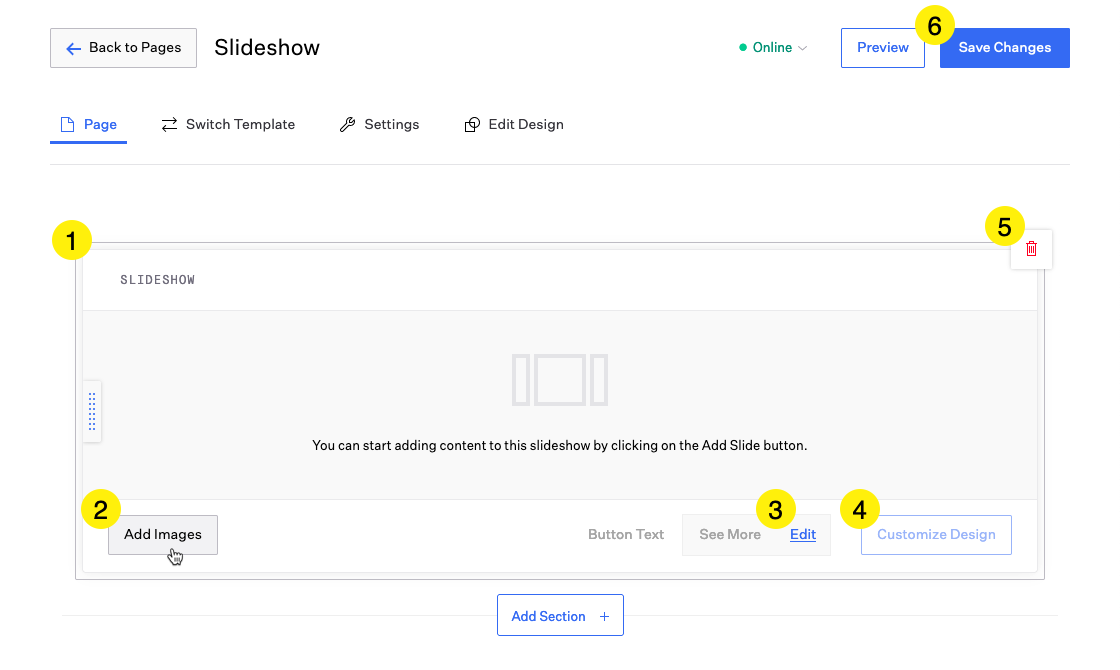Click the SLIDESHOW section header label
Viewport: 1120px width, 670px height.
(x=158, y=280)
